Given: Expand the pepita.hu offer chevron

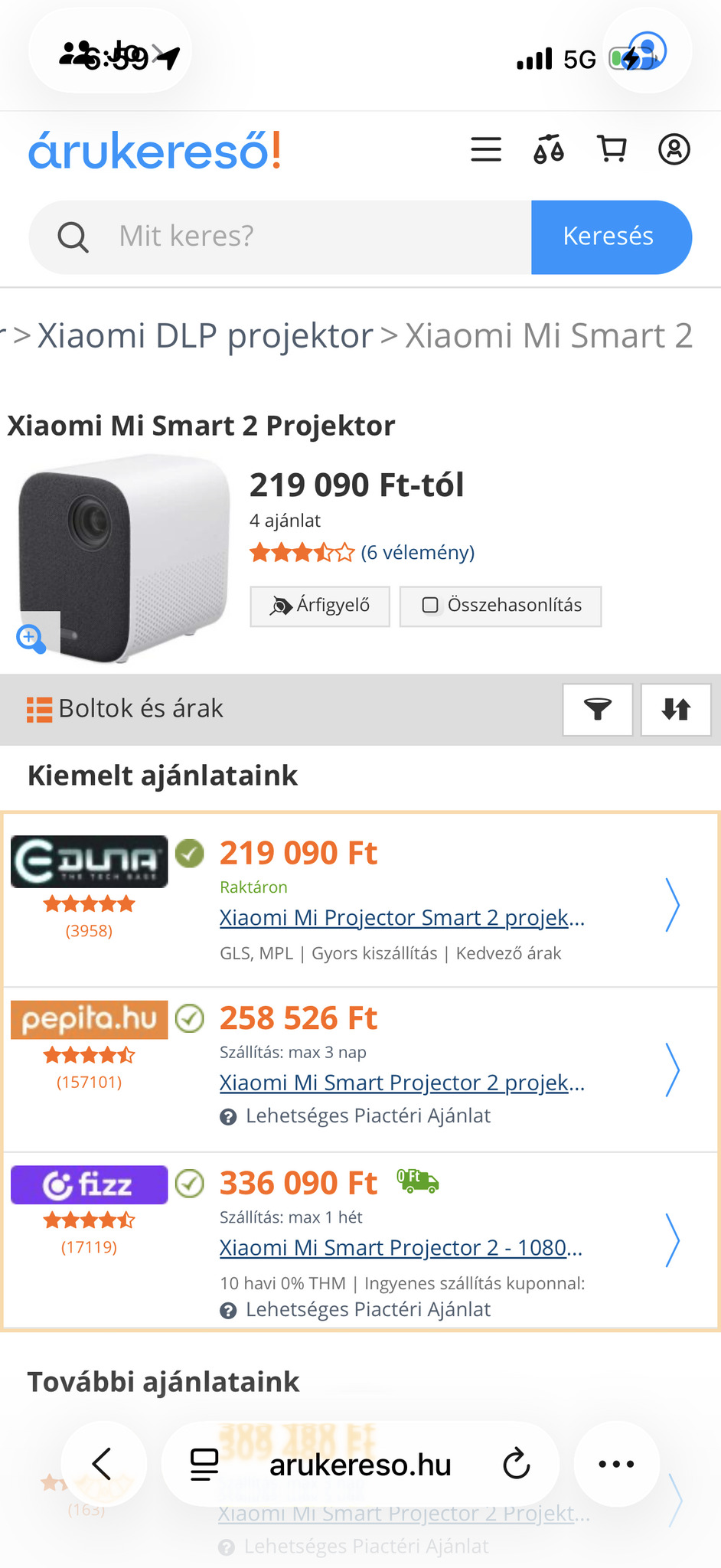Looking at the screenshot, I should tap(672, 1070).
